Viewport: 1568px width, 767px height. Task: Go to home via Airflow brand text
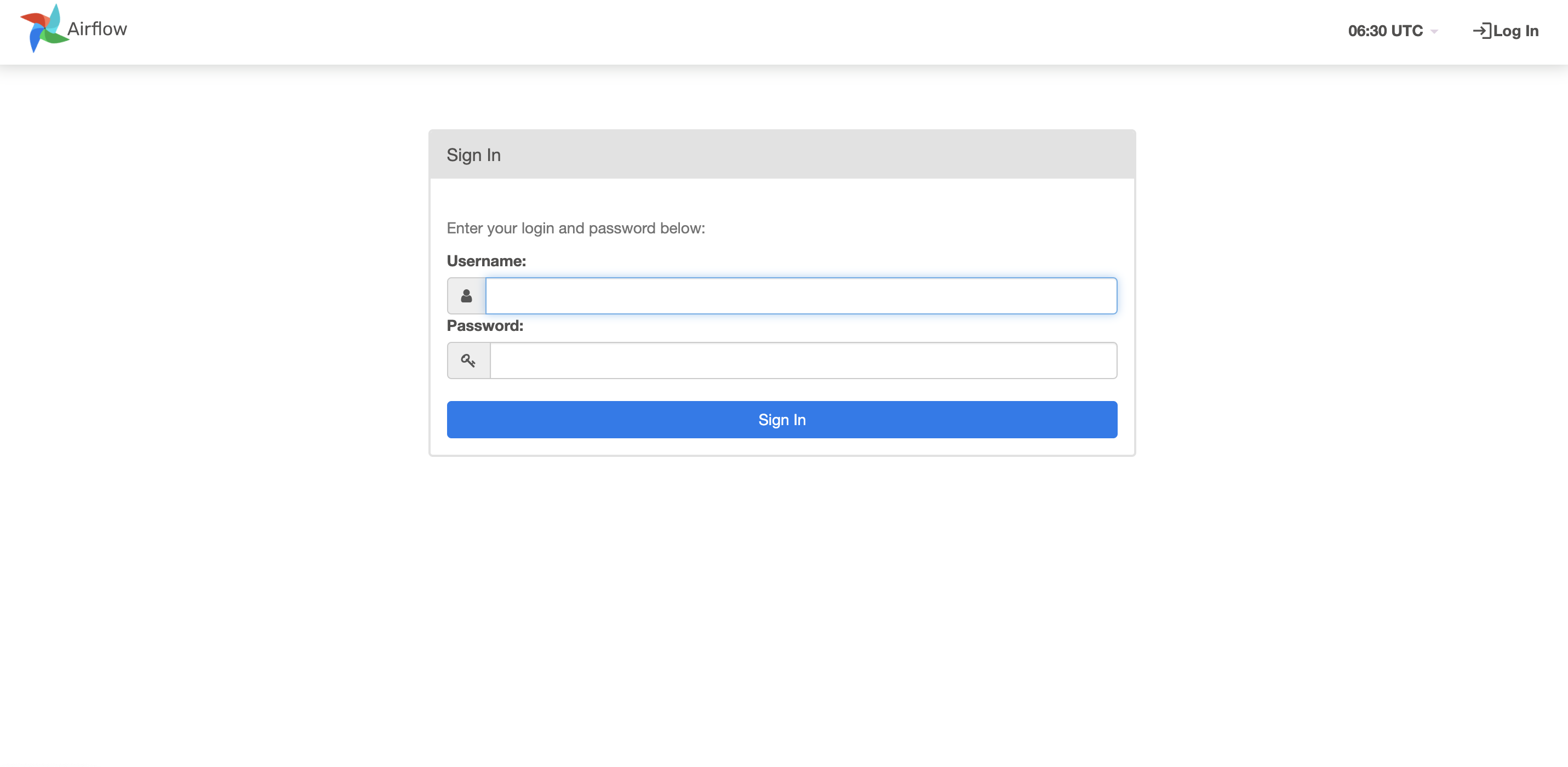point(98,28)
